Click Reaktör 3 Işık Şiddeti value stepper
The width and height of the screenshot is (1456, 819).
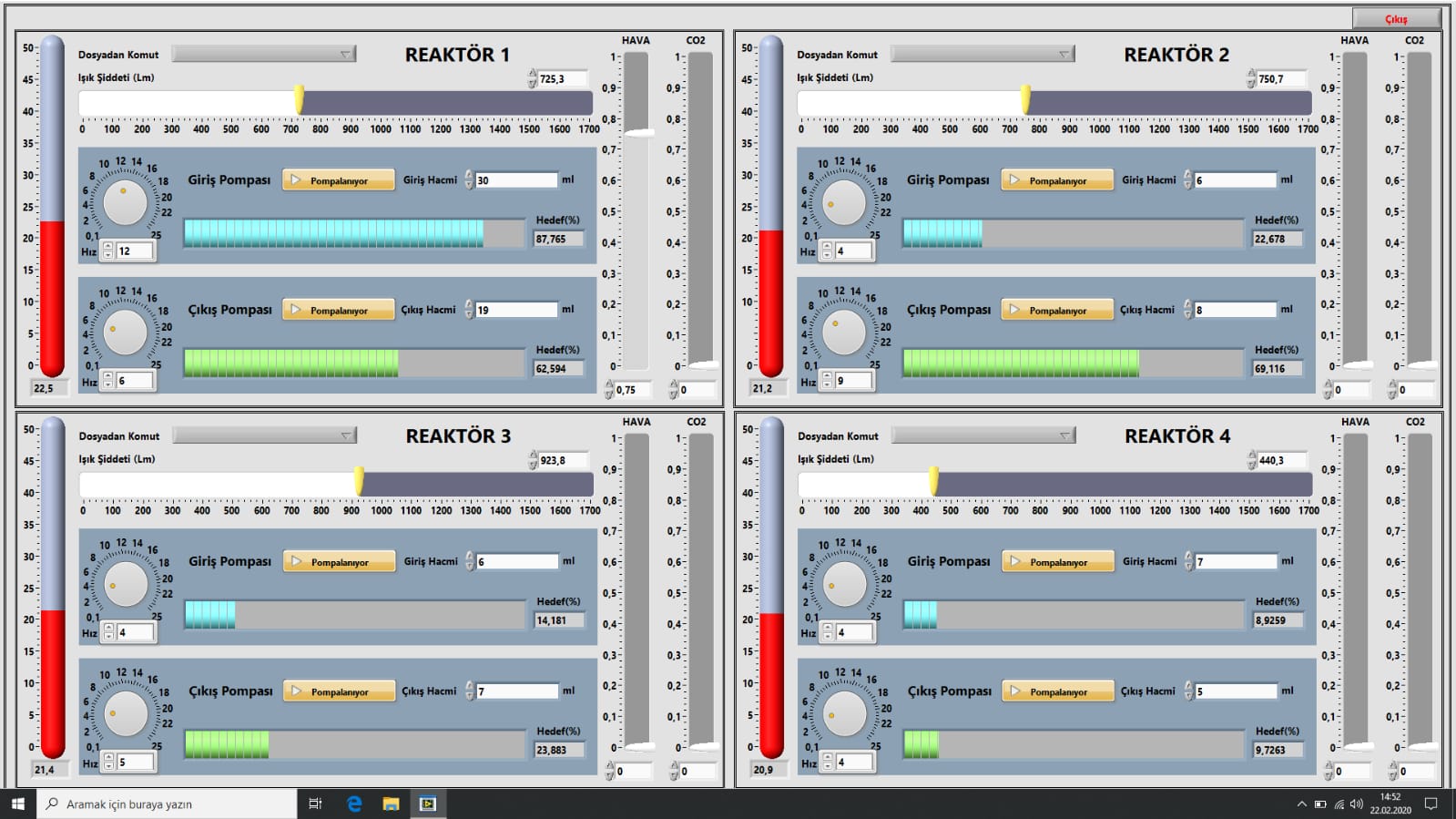533,461
